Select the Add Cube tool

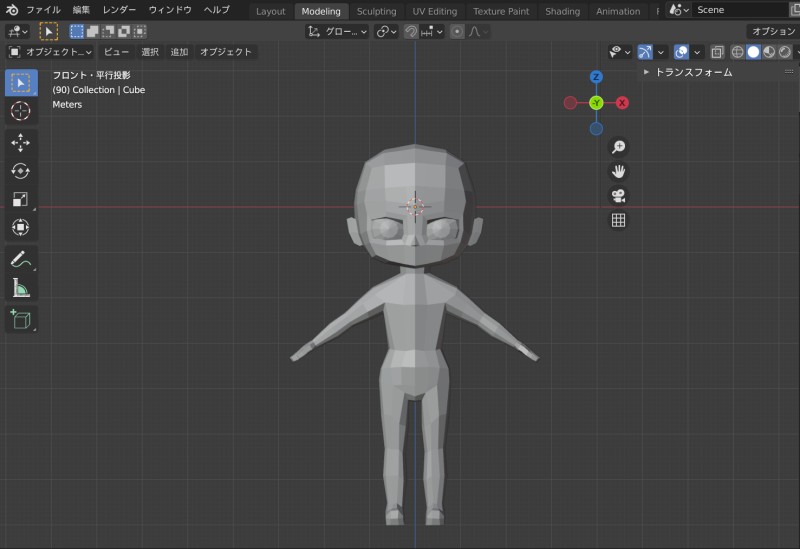coord(21,320)
